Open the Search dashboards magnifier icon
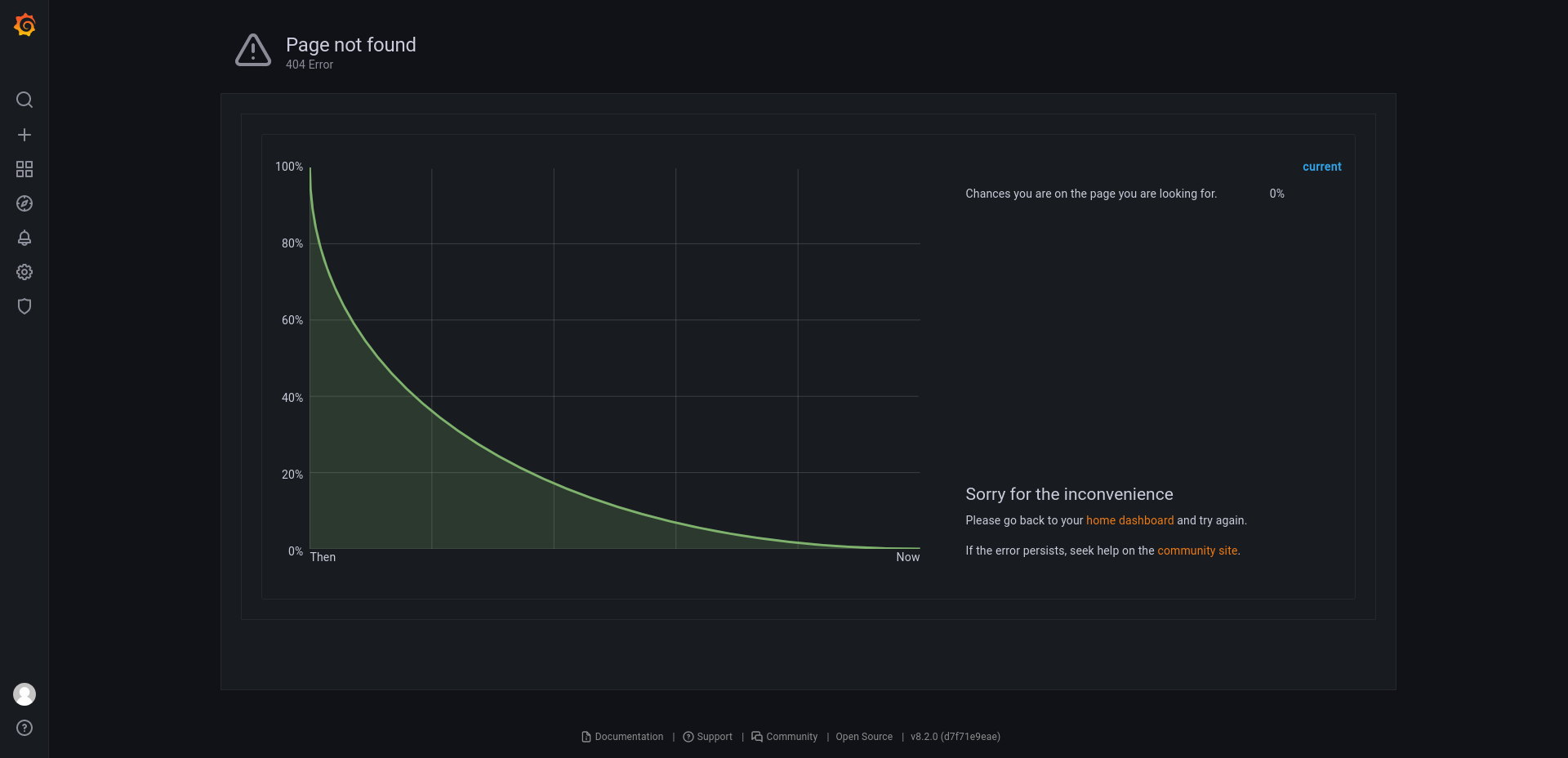This screenshot has height=758, width=1568. 24,100
